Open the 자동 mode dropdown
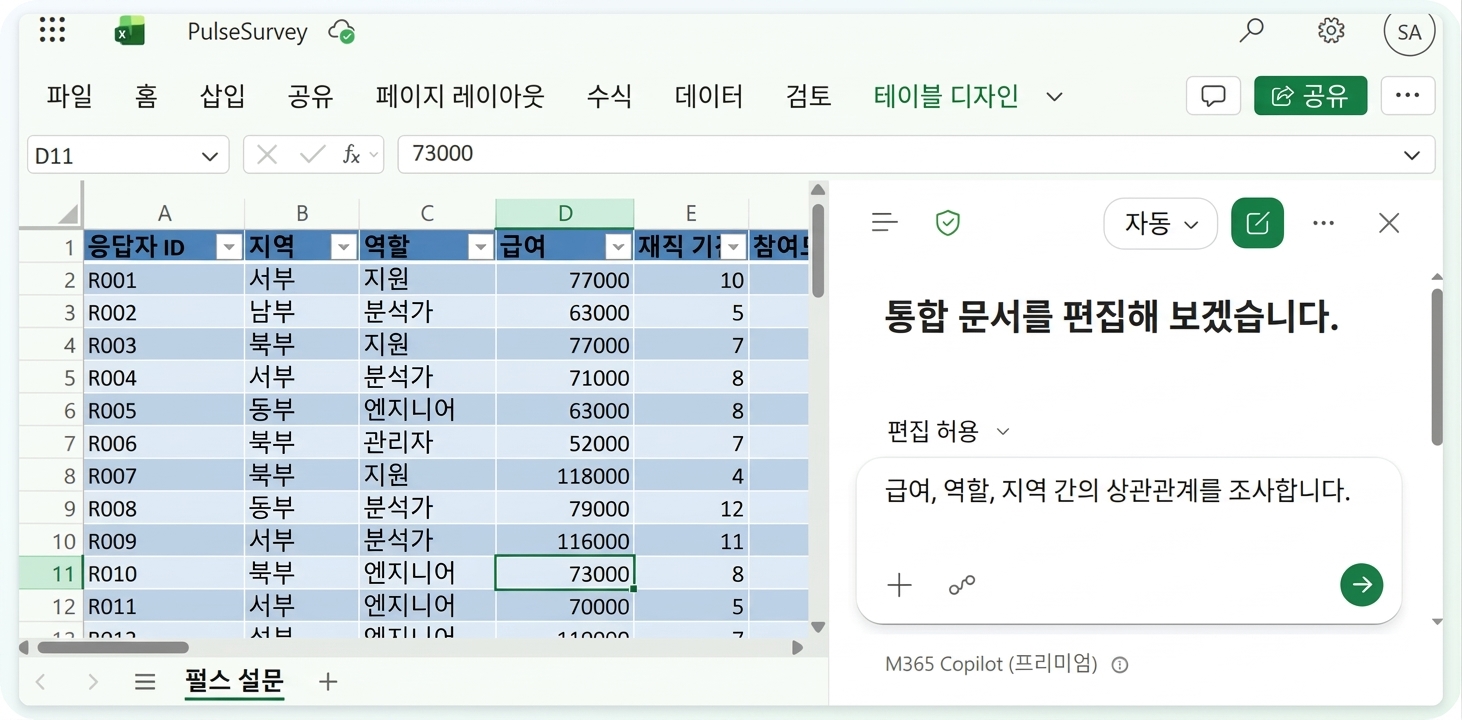Screen dimensions: 1462x720 (x=1160, y=223)
